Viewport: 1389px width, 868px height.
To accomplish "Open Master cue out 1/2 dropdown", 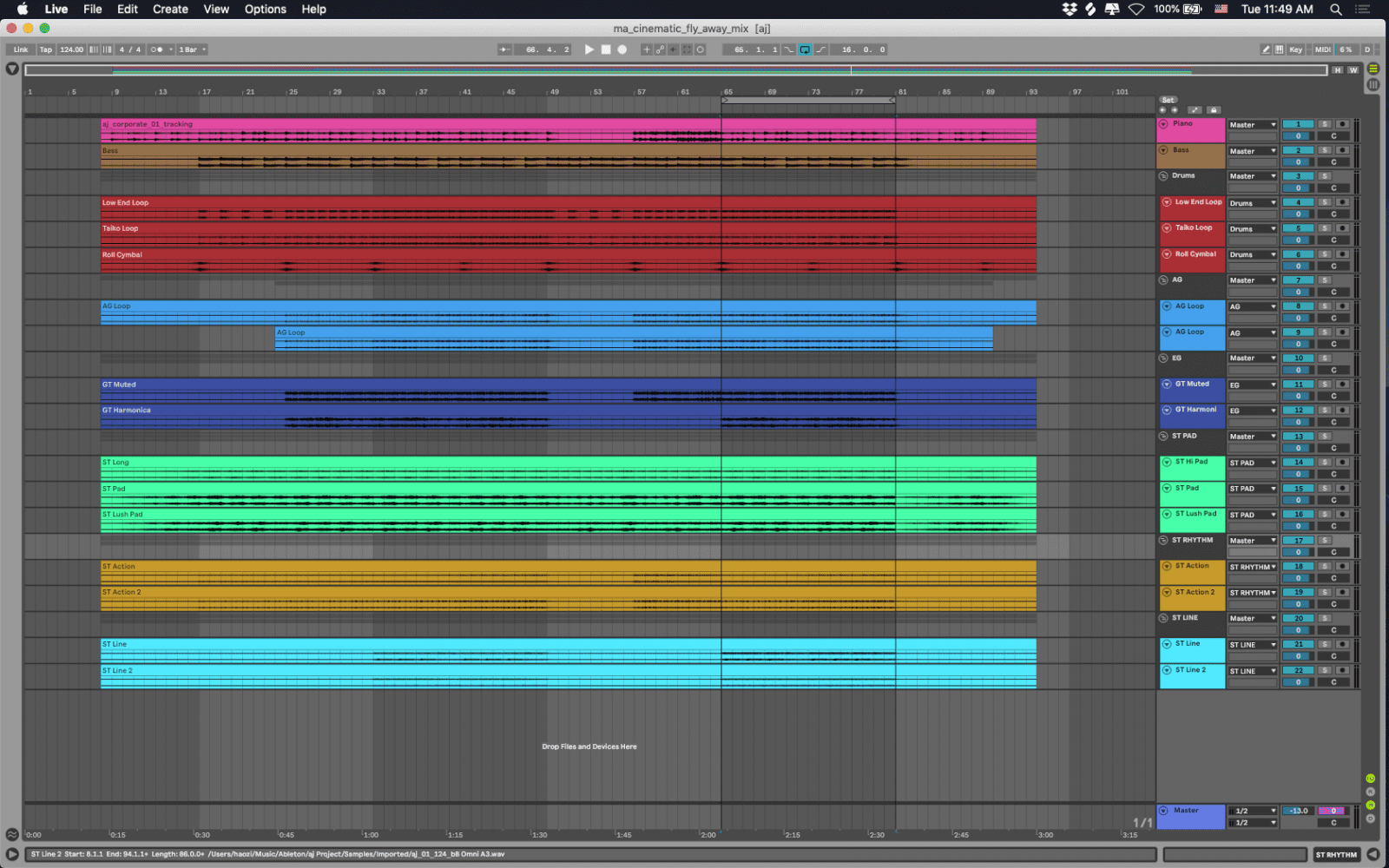I will (1253, 811).
